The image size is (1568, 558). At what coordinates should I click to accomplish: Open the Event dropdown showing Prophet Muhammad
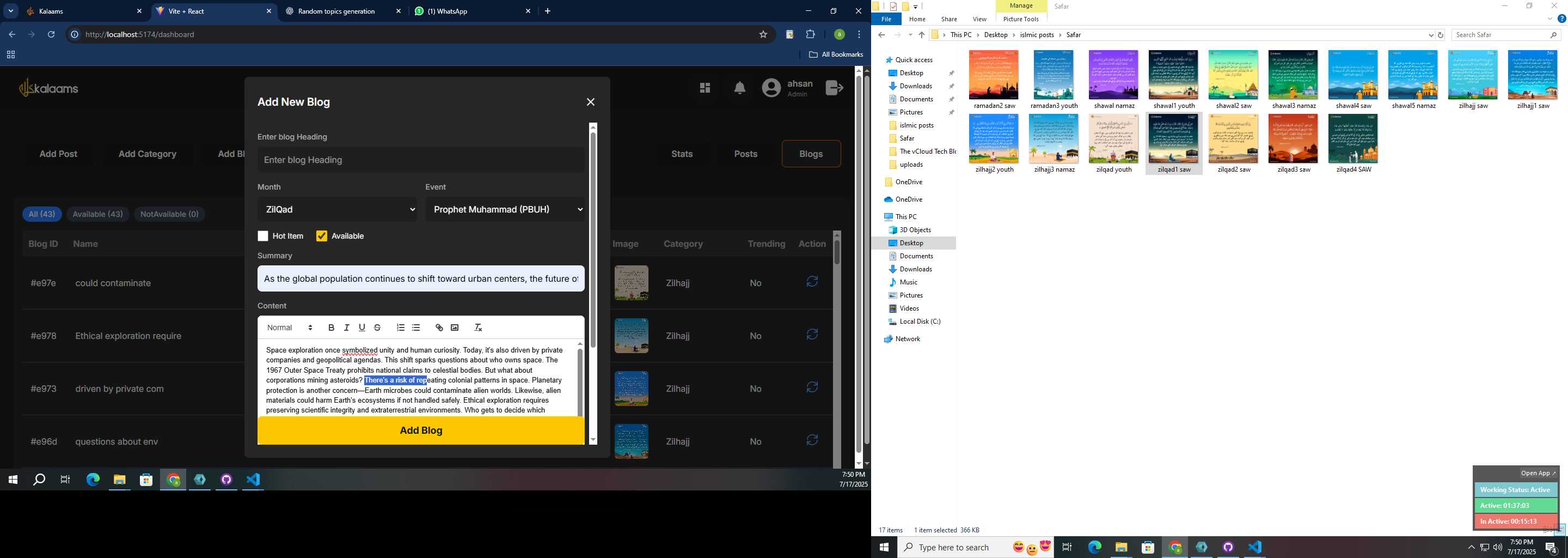(x=505, y=210)
